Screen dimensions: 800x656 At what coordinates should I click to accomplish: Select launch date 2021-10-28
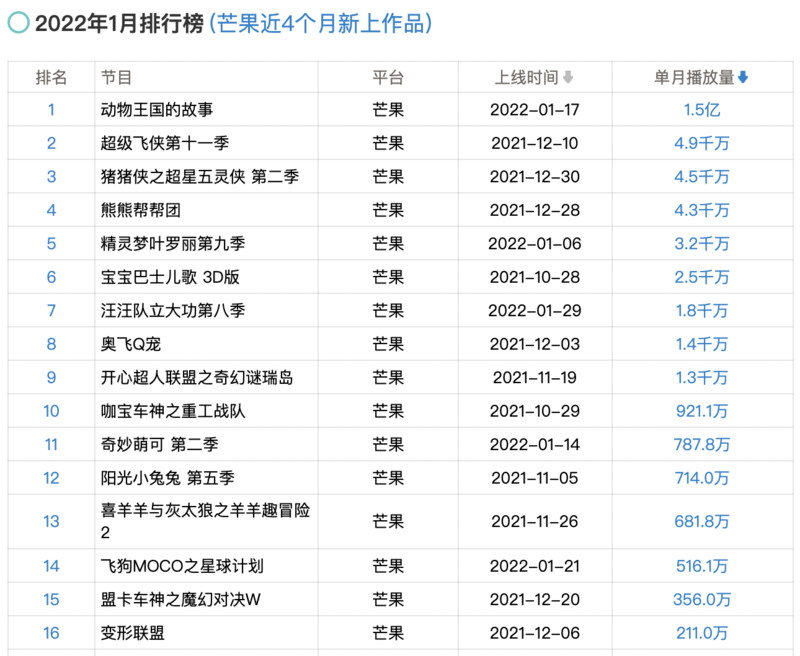(535, 277)
